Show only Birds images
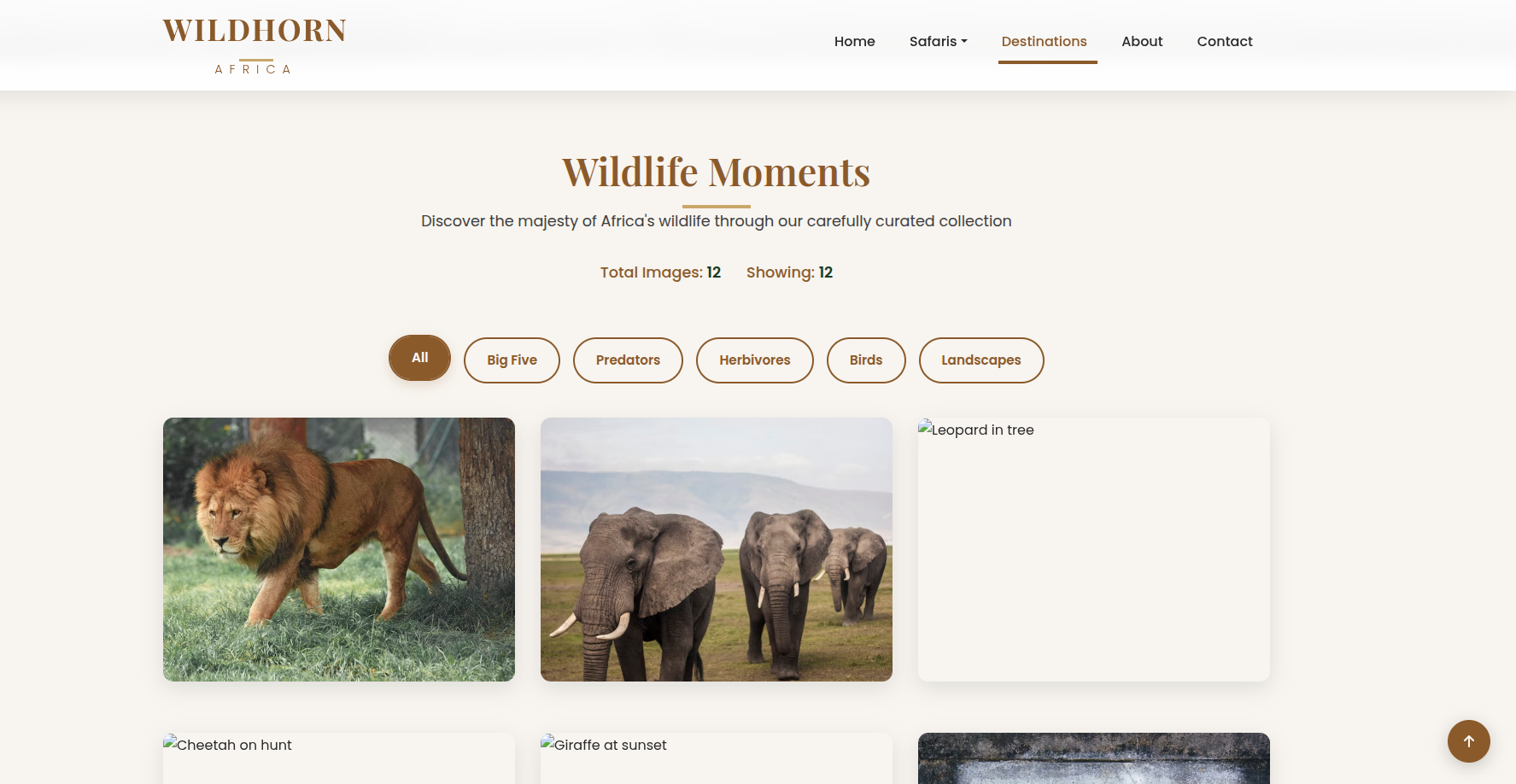 [x=866, y=360]
